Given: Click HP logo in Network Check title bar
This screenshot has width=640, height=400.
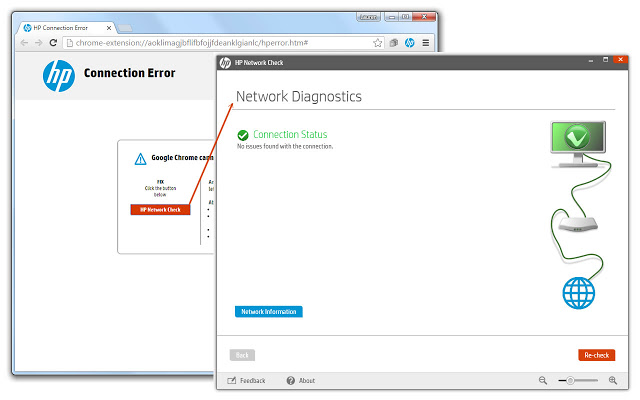Looking at the screenshot, I should 225,62.
